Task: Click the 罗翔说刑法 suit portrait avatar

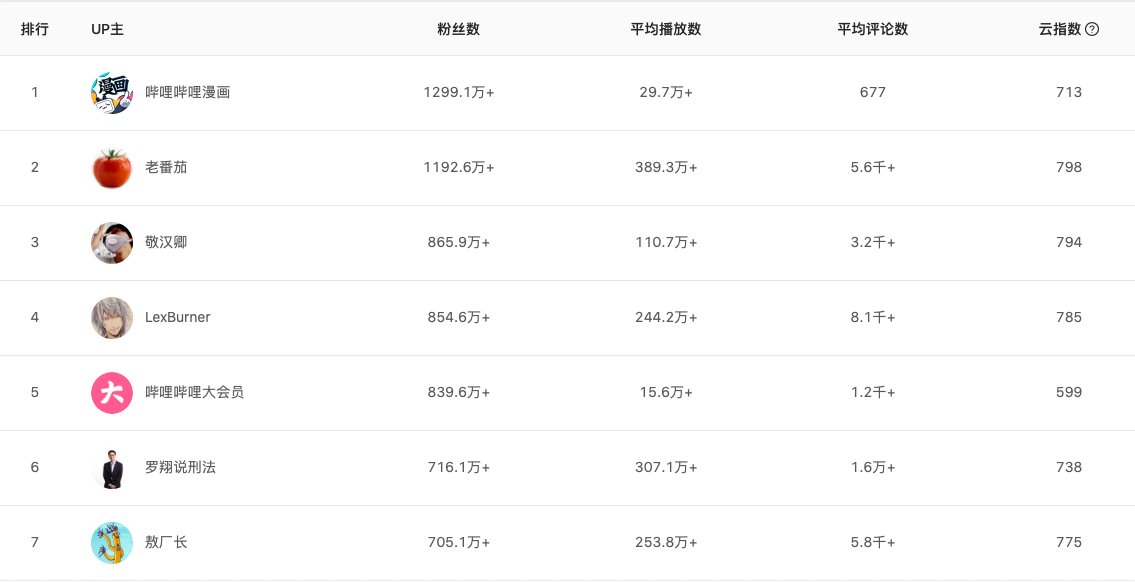Action: [111, 468]
